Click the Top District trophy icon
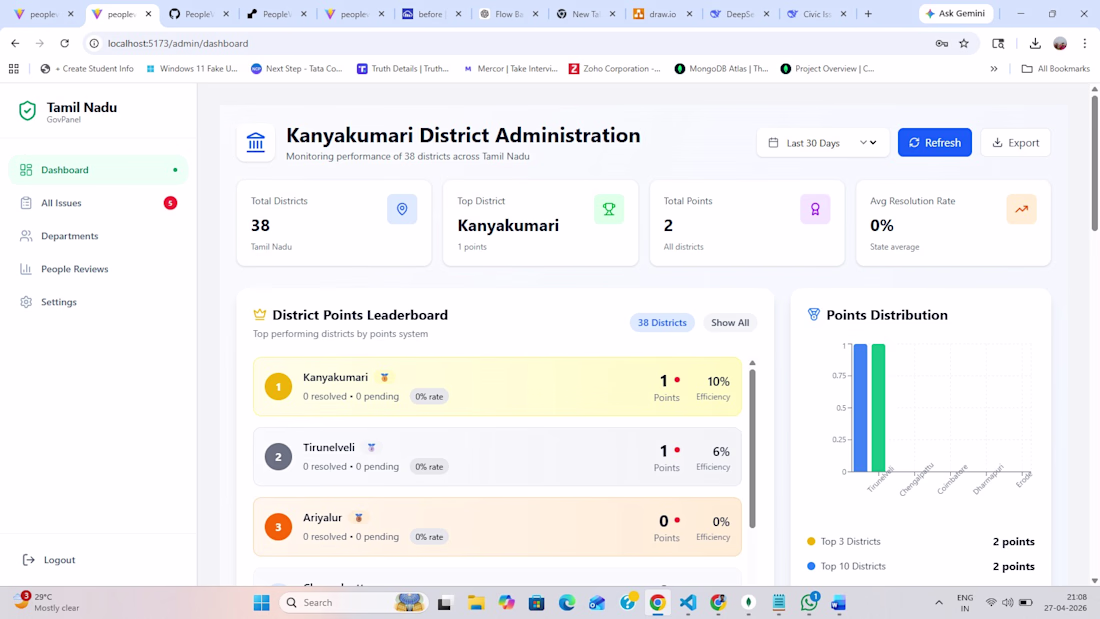The height and width of the screenshot is (619, 1100). pyautogui.click(x=609, y=209)
